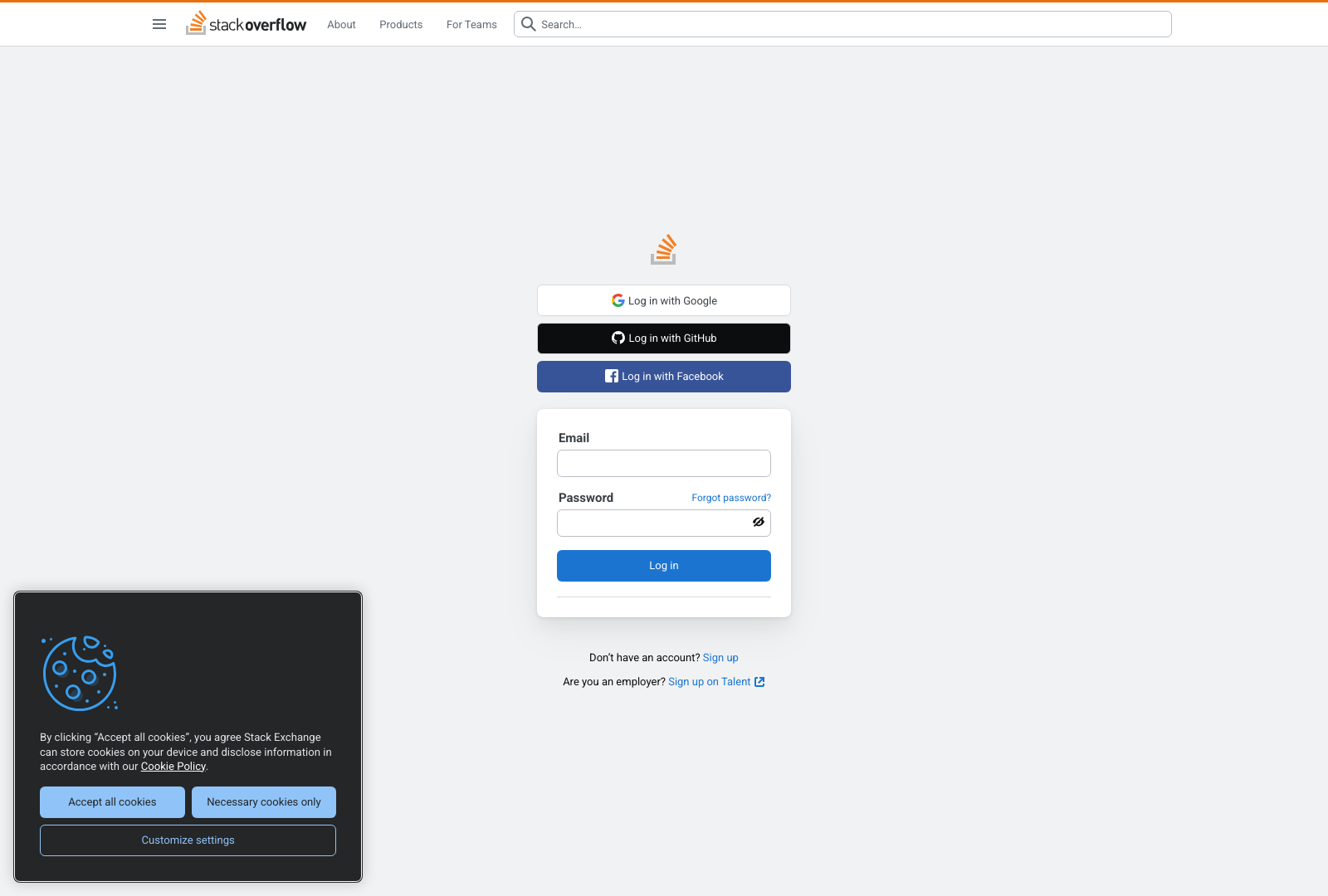Click the Stack Overflow logo in the header
The image size is (1328, 896).
coord(246,24)
